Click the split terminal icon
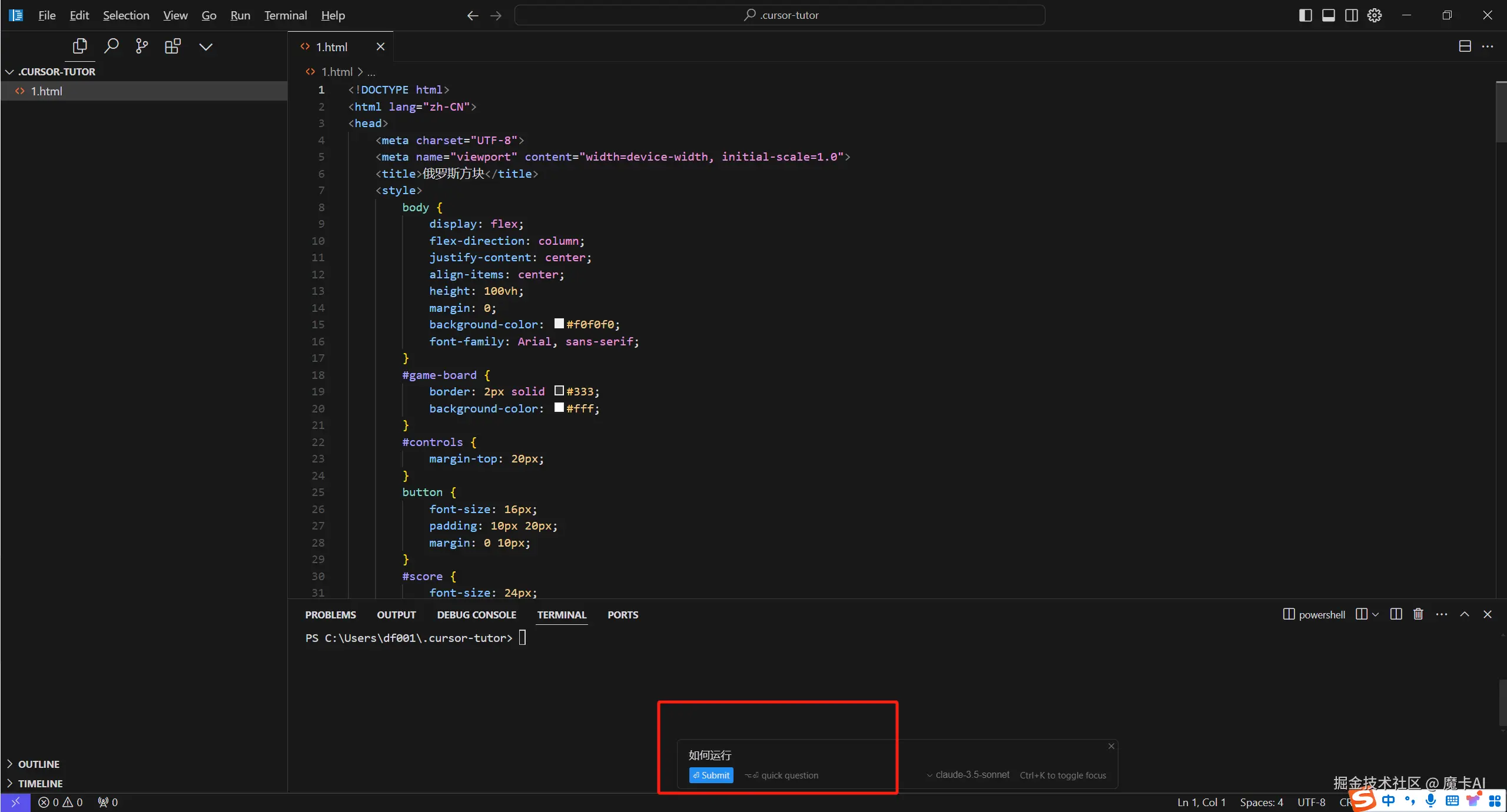This screenshot has width=1507, height=812. [x=1395, y=614]
